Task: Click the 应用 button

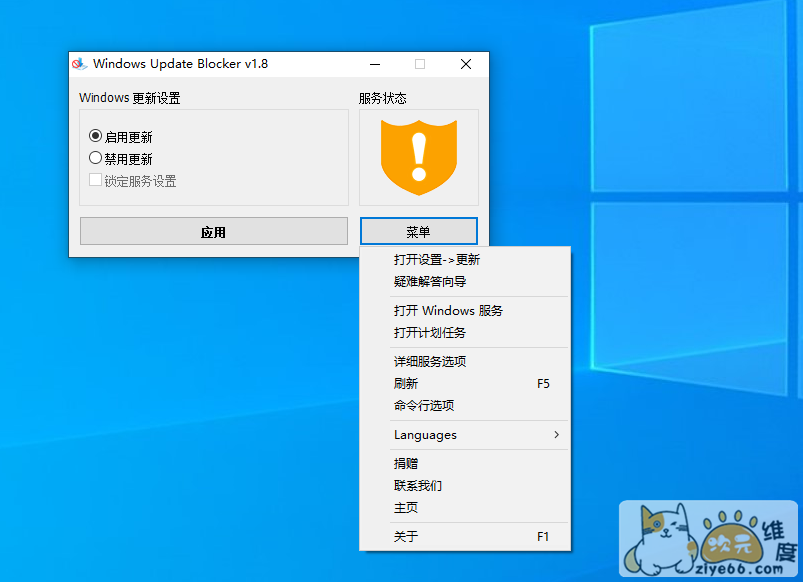Action: coord(214,232)
